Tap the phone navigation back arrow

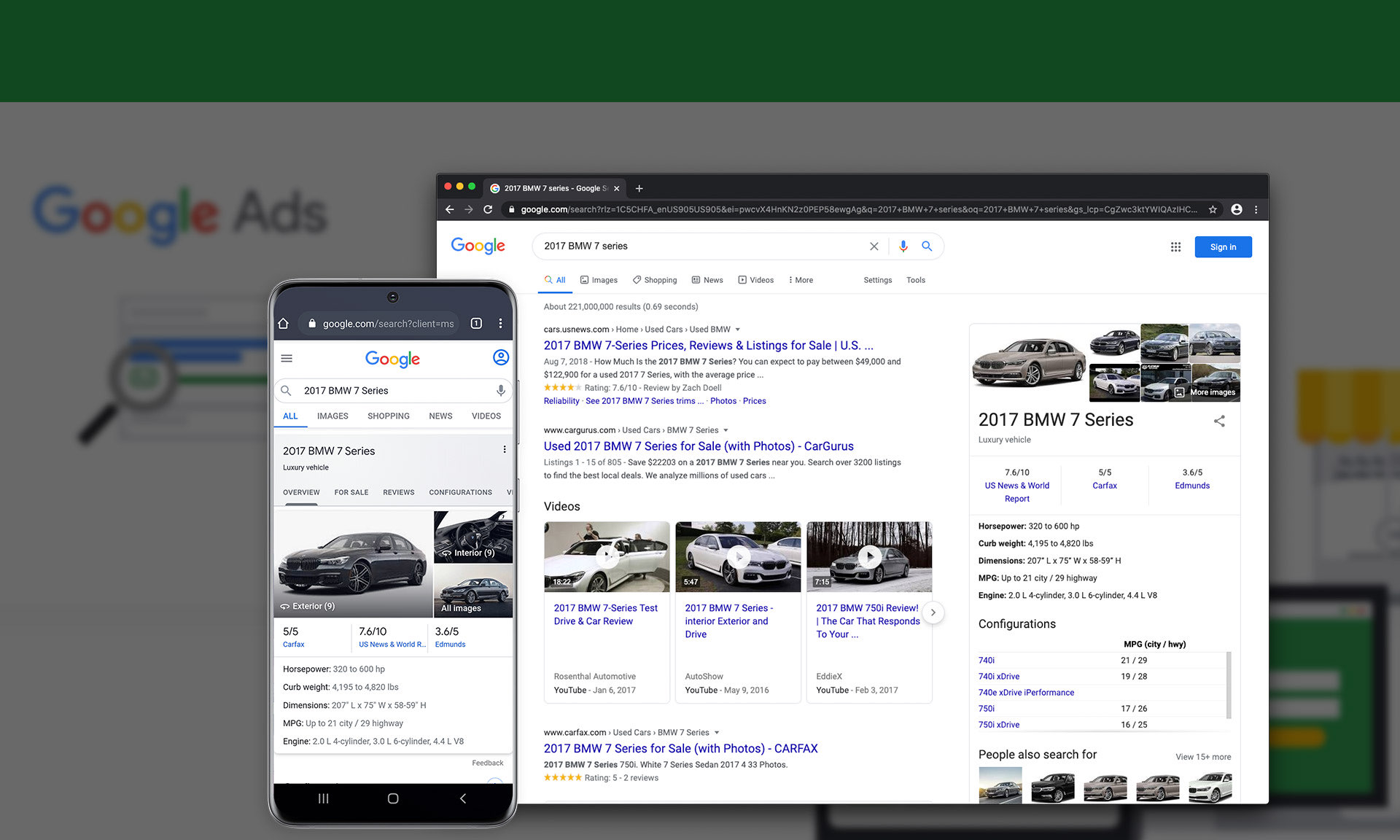coord(463,798)
